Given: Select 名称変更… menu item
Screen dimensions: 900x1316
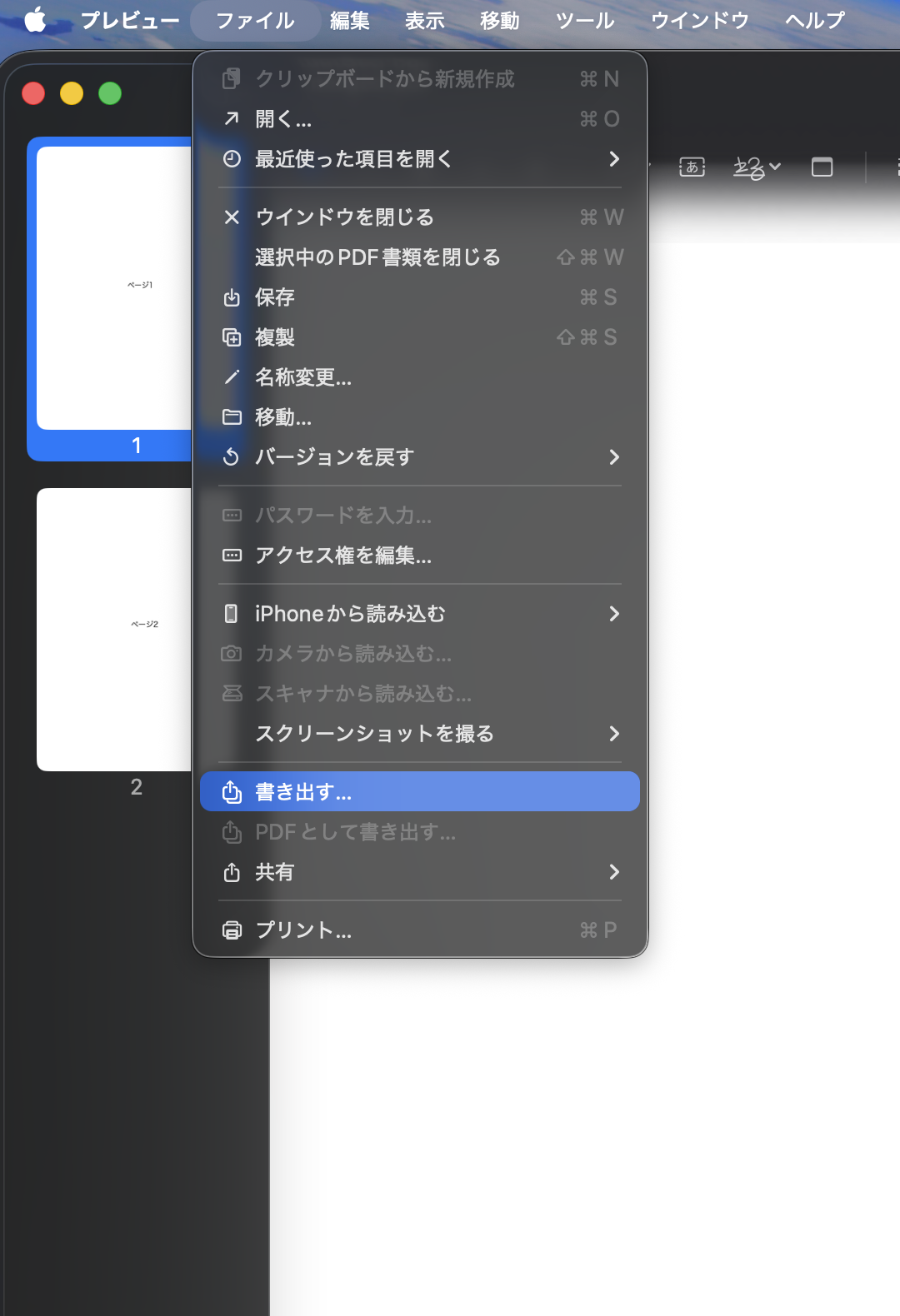Looking at the screenshot, I should tap(420, 377).
